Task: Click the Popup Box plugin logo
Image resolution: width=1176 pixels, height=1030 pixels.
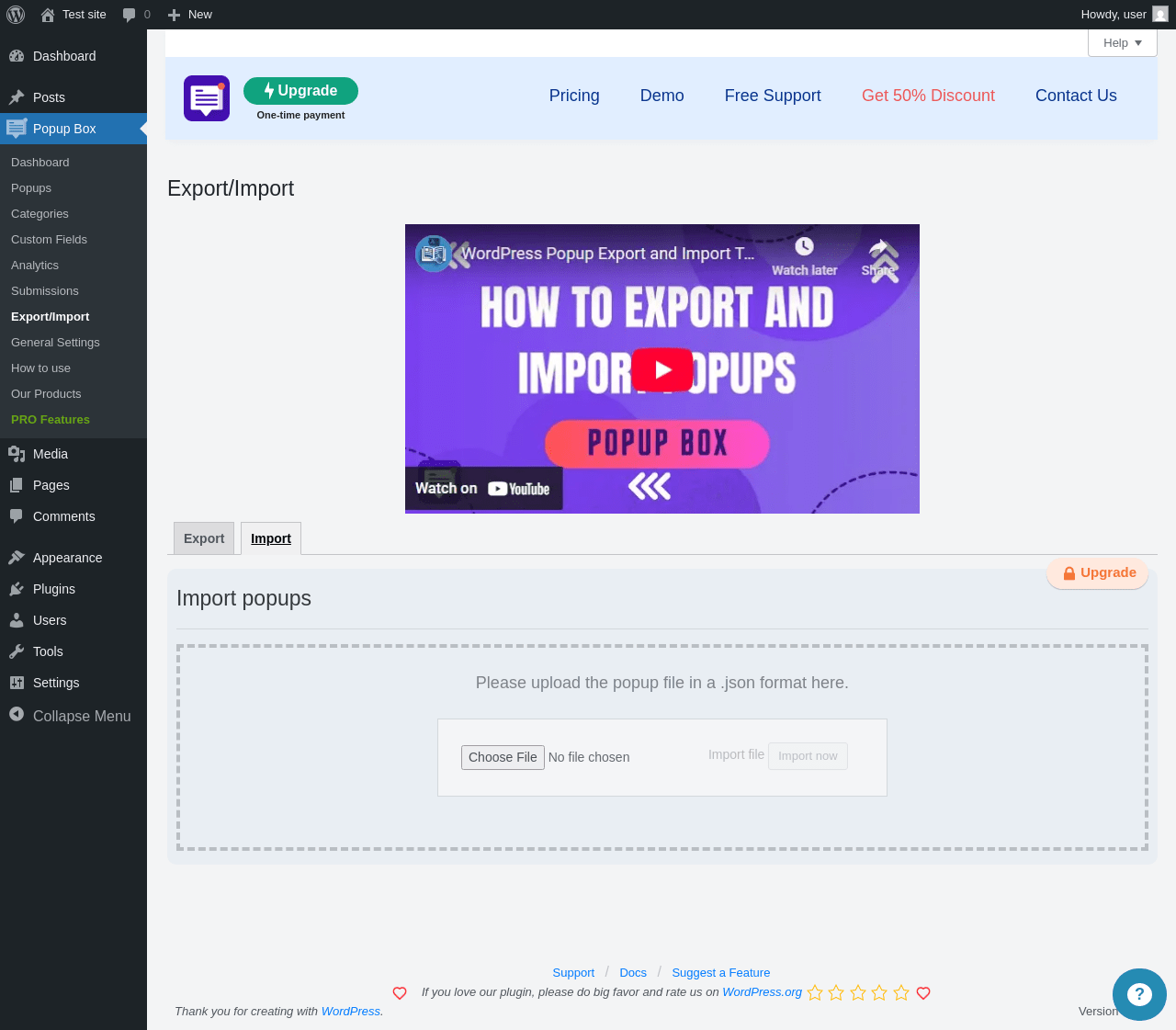Action: pyautogui.click(x=207, y=98)
